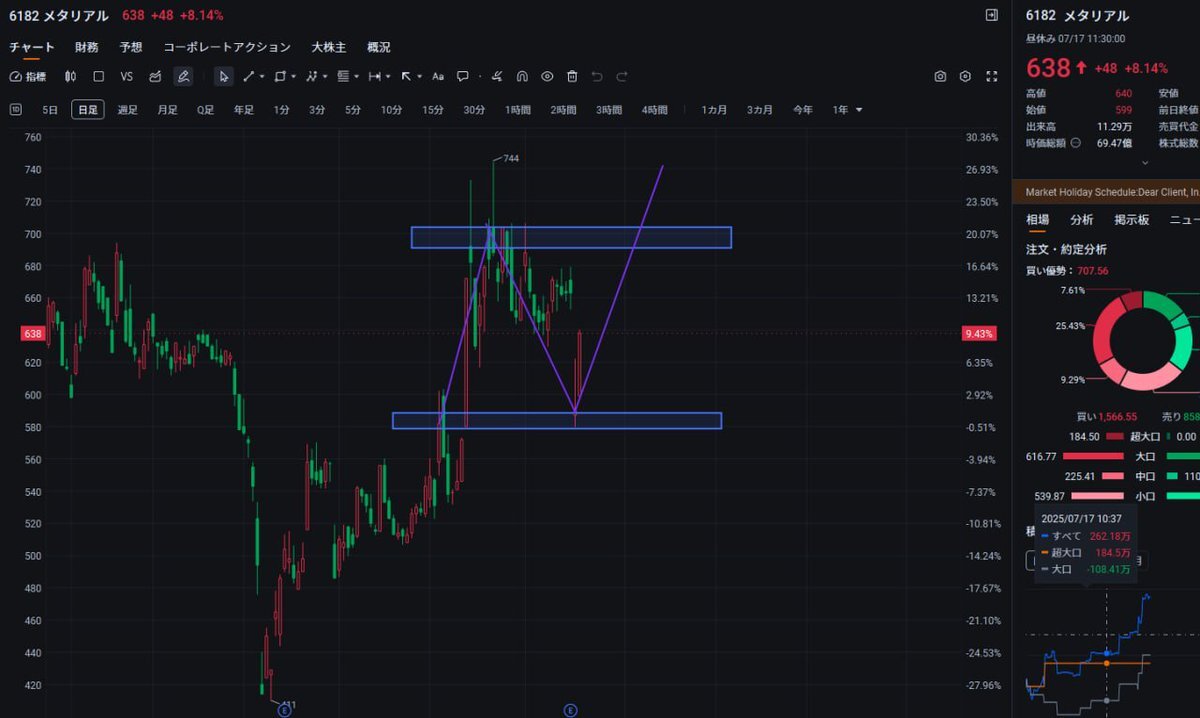The image size is (1200, 718).
Task: Expand the arrow tools dropdown
Action: pos(419,76)
